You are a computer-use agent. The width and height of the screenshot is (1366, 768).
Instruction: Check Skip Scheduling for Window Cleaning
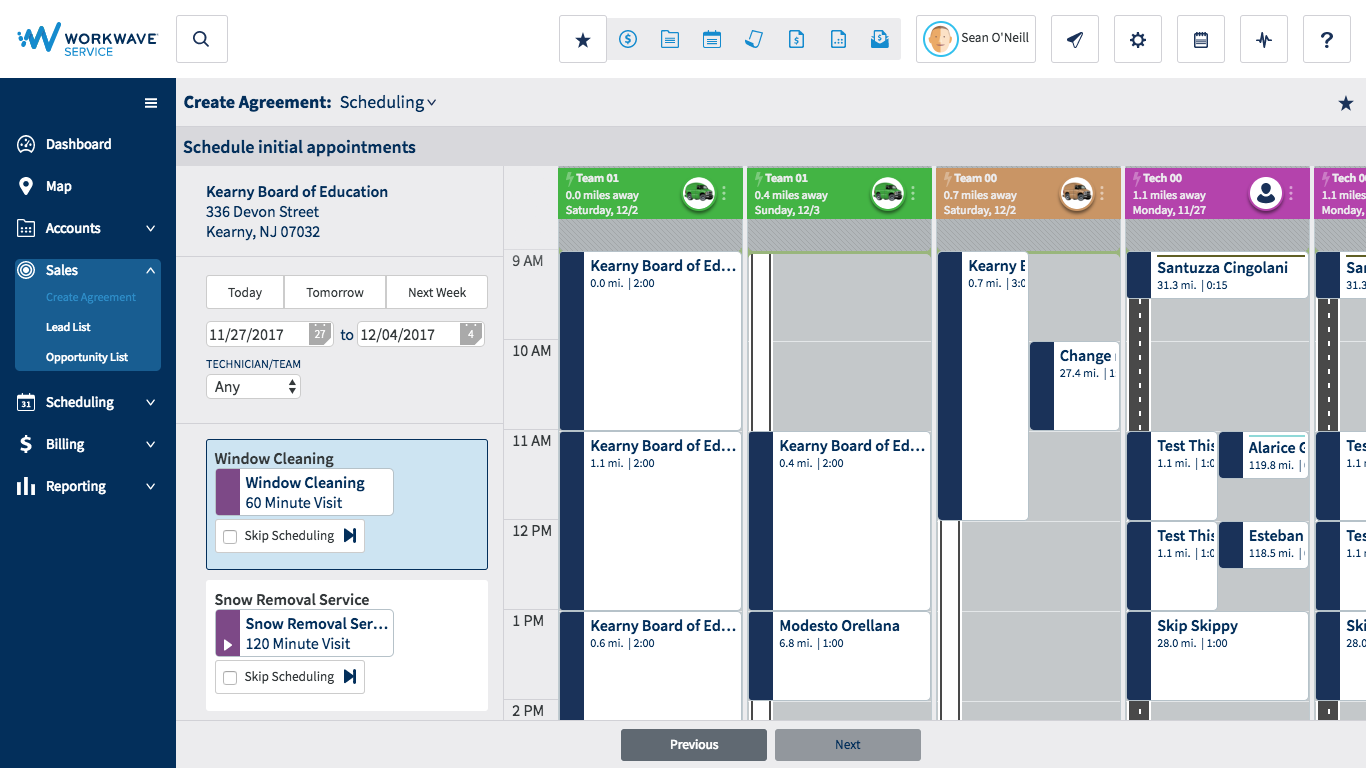coord(230,537)
